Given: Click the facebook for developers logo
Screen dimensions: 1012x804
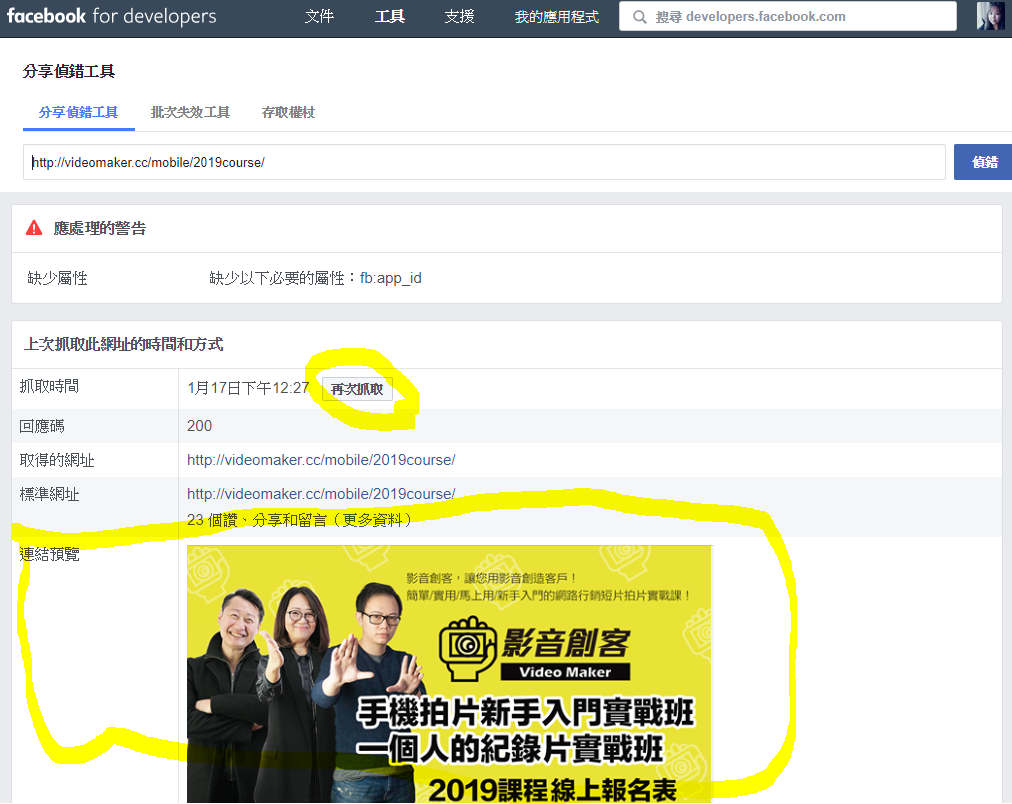Looking at the screenshot, I should (x=112, y=15).
